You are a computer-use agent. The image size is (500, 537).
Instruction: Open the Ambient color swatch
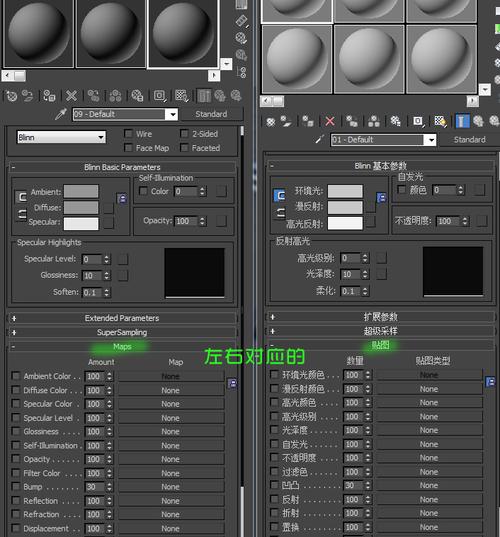[81, 191]
